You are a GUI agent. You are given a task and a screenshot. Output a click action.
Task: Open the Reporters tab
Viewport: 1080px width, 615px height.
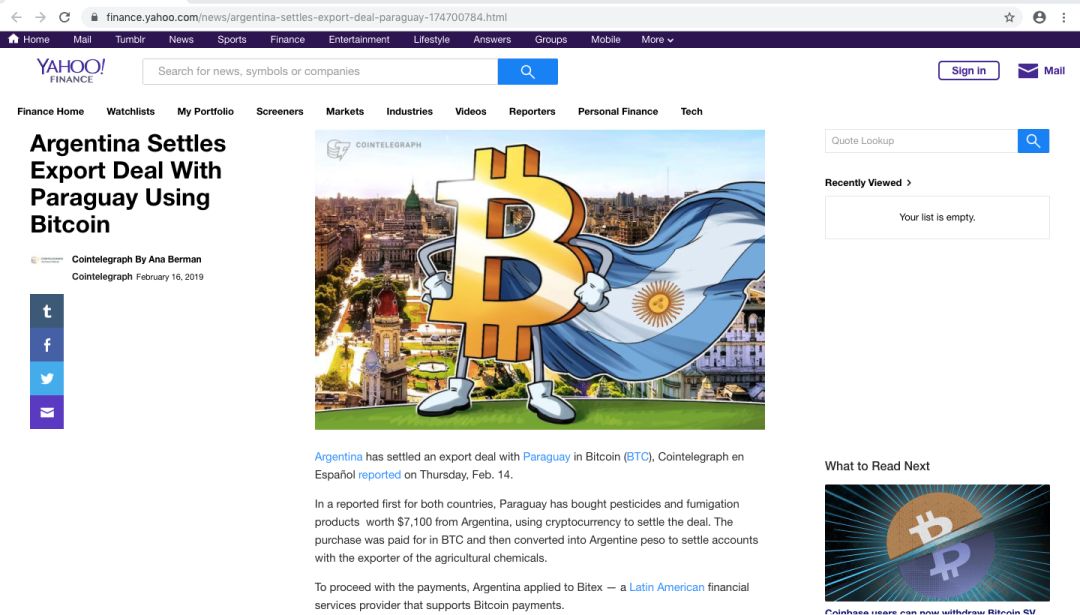click(x=532, y=112)
